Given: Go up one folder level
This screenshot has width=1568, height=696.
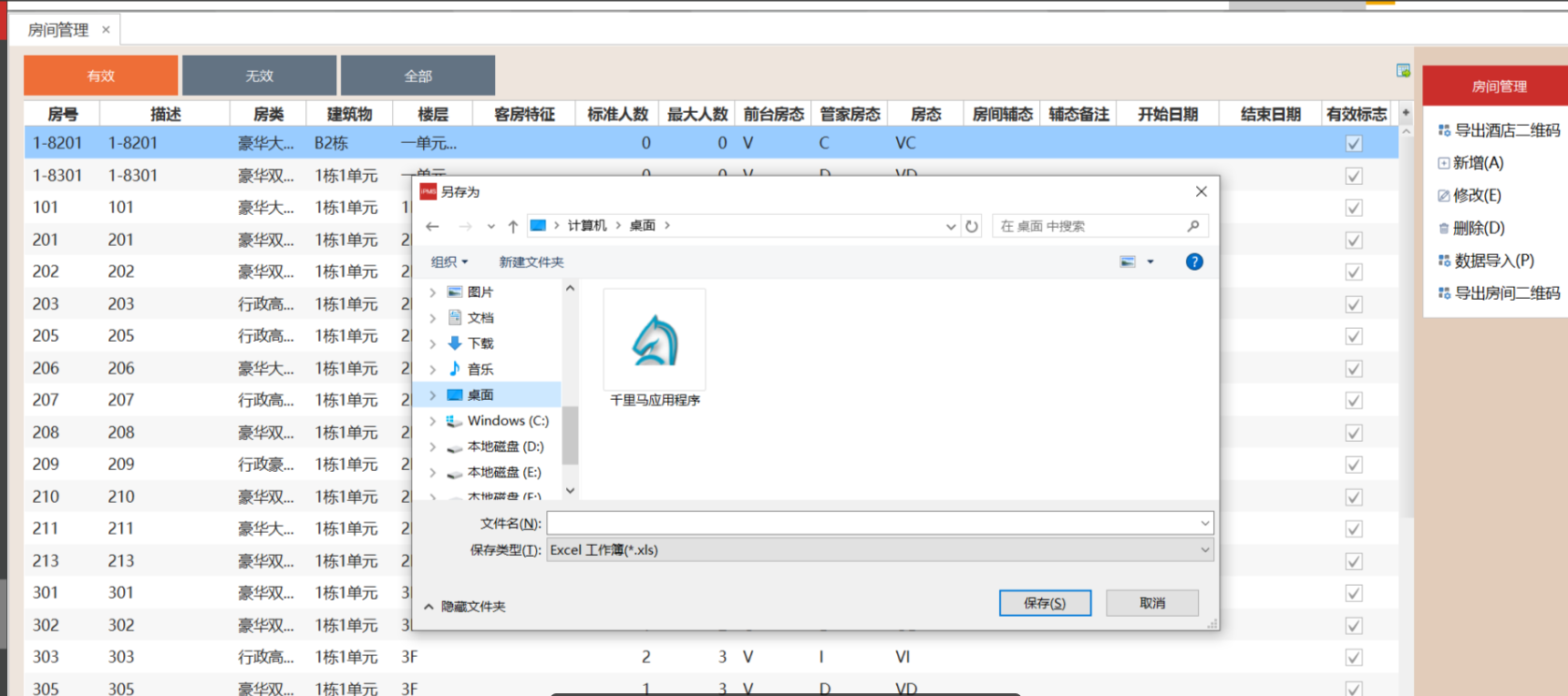Looking at the screenshot, I should [x=513, y=226].
